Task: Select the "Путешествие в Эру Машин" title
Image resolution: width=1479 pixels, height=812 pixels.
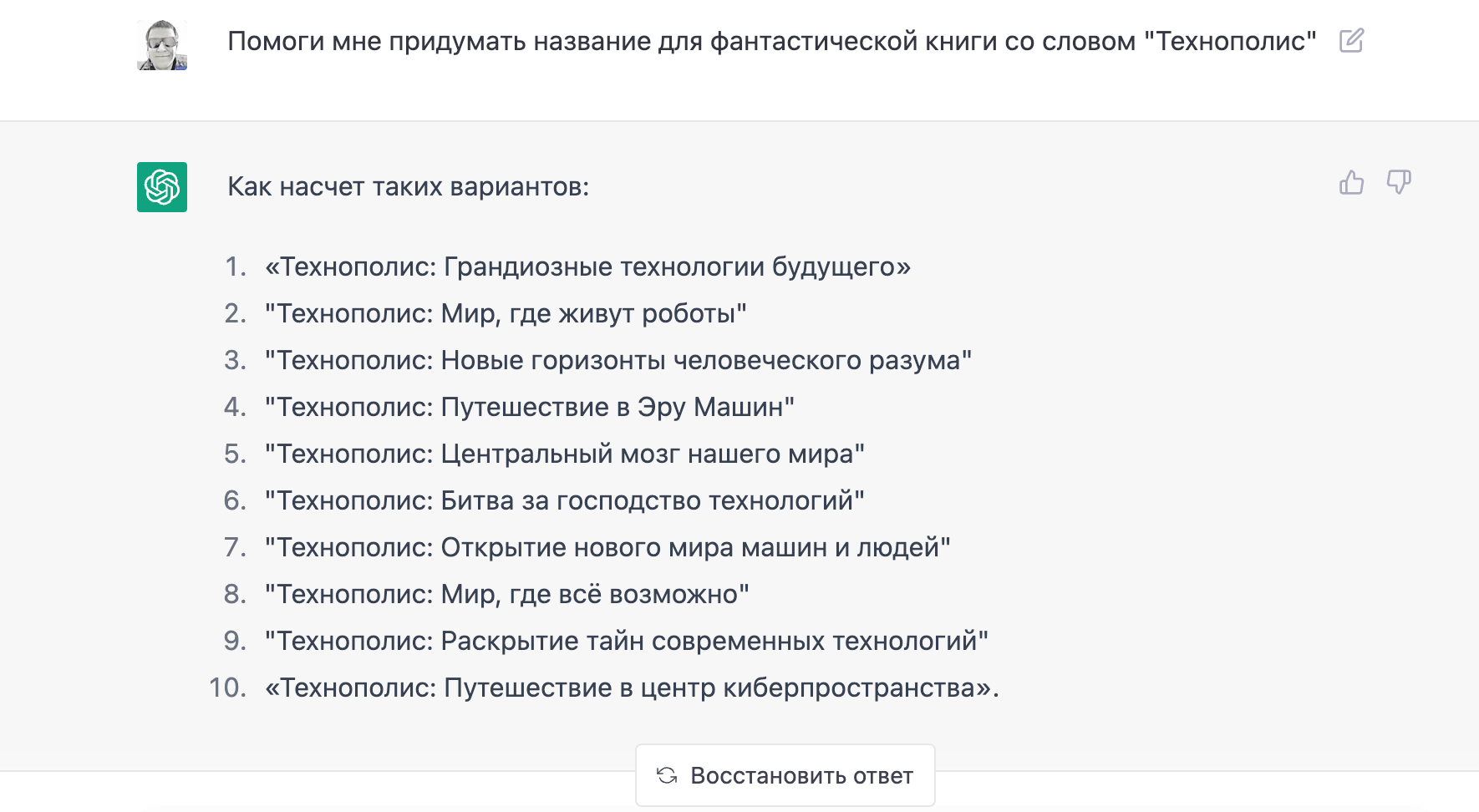Action: (x=530, y=407)
